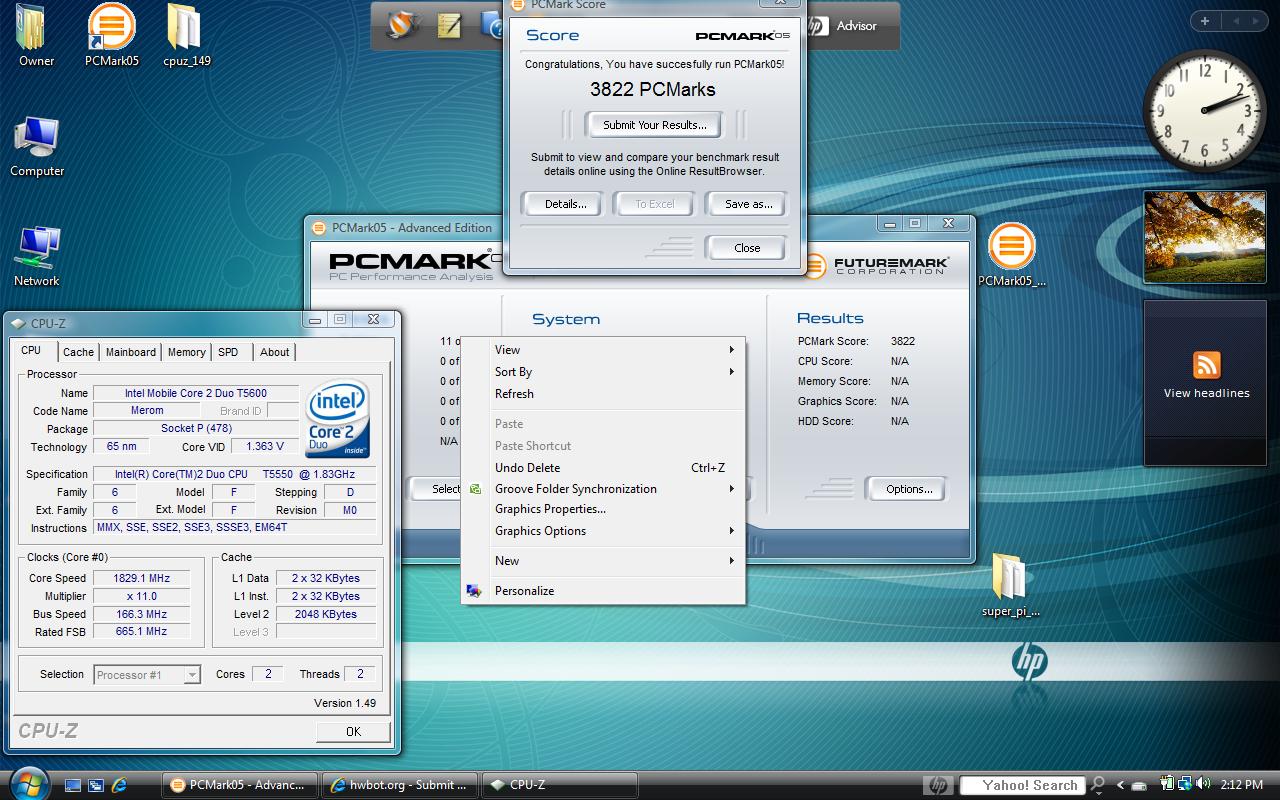Switch to the About tab in CPU-Z

coord(274,352)
